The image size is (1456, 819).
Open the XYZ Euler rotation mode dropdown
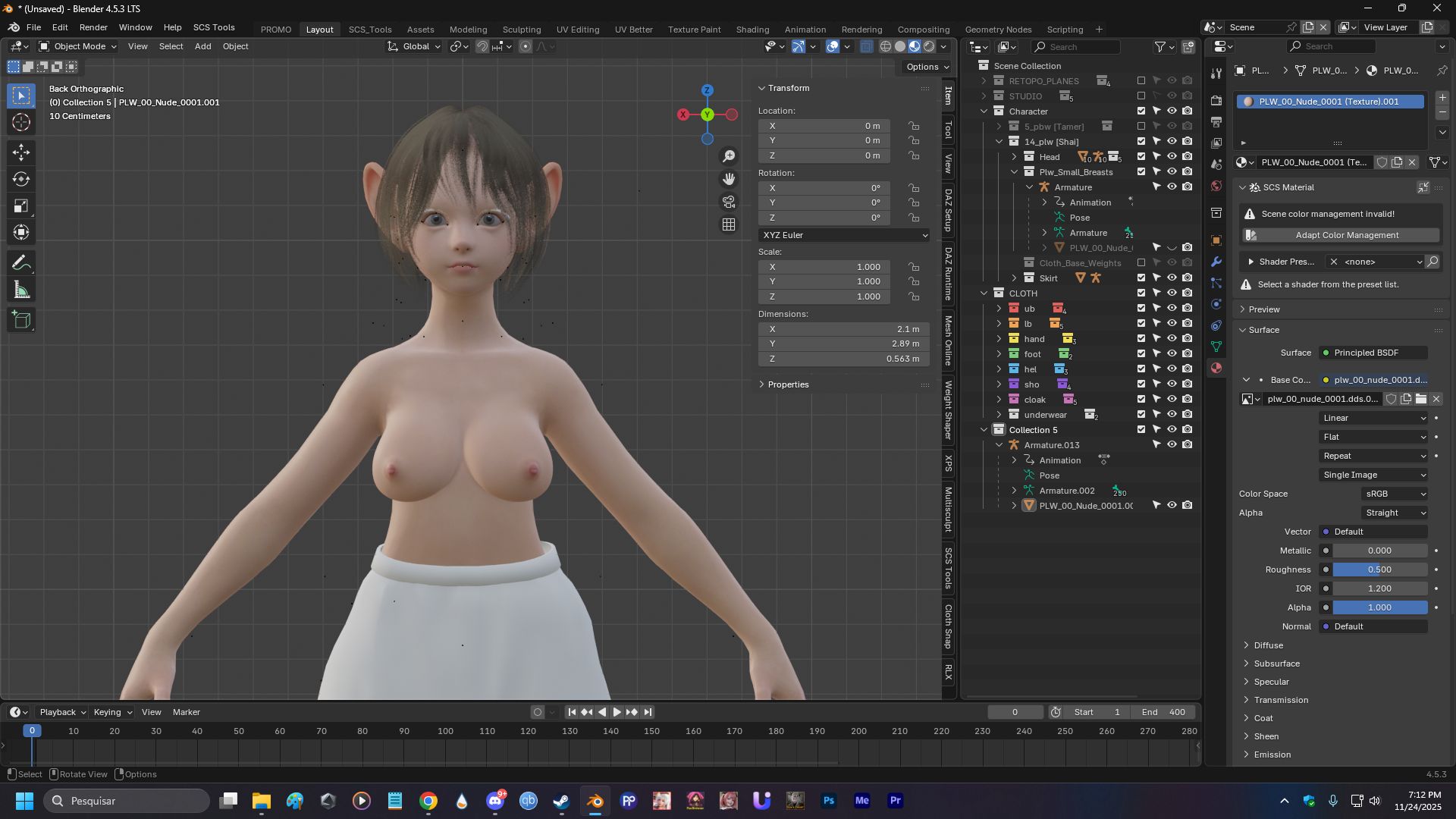point(844,235)
